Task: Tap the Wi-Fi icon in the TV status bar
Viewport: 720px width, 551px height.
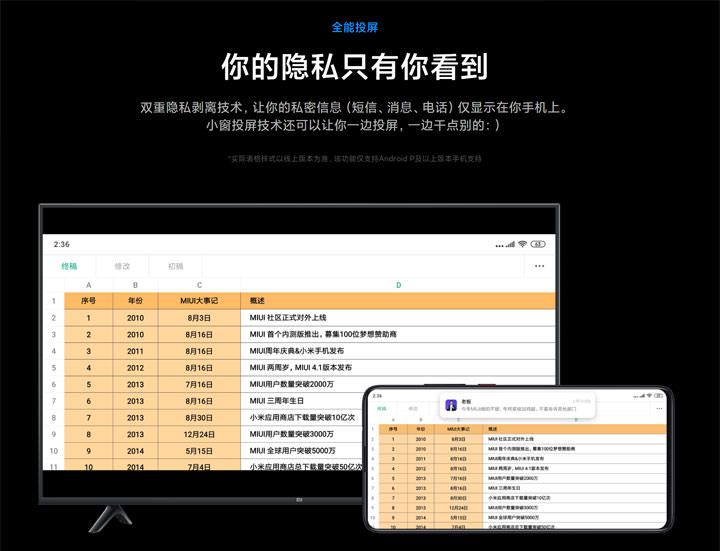Action: coord(522,244)
